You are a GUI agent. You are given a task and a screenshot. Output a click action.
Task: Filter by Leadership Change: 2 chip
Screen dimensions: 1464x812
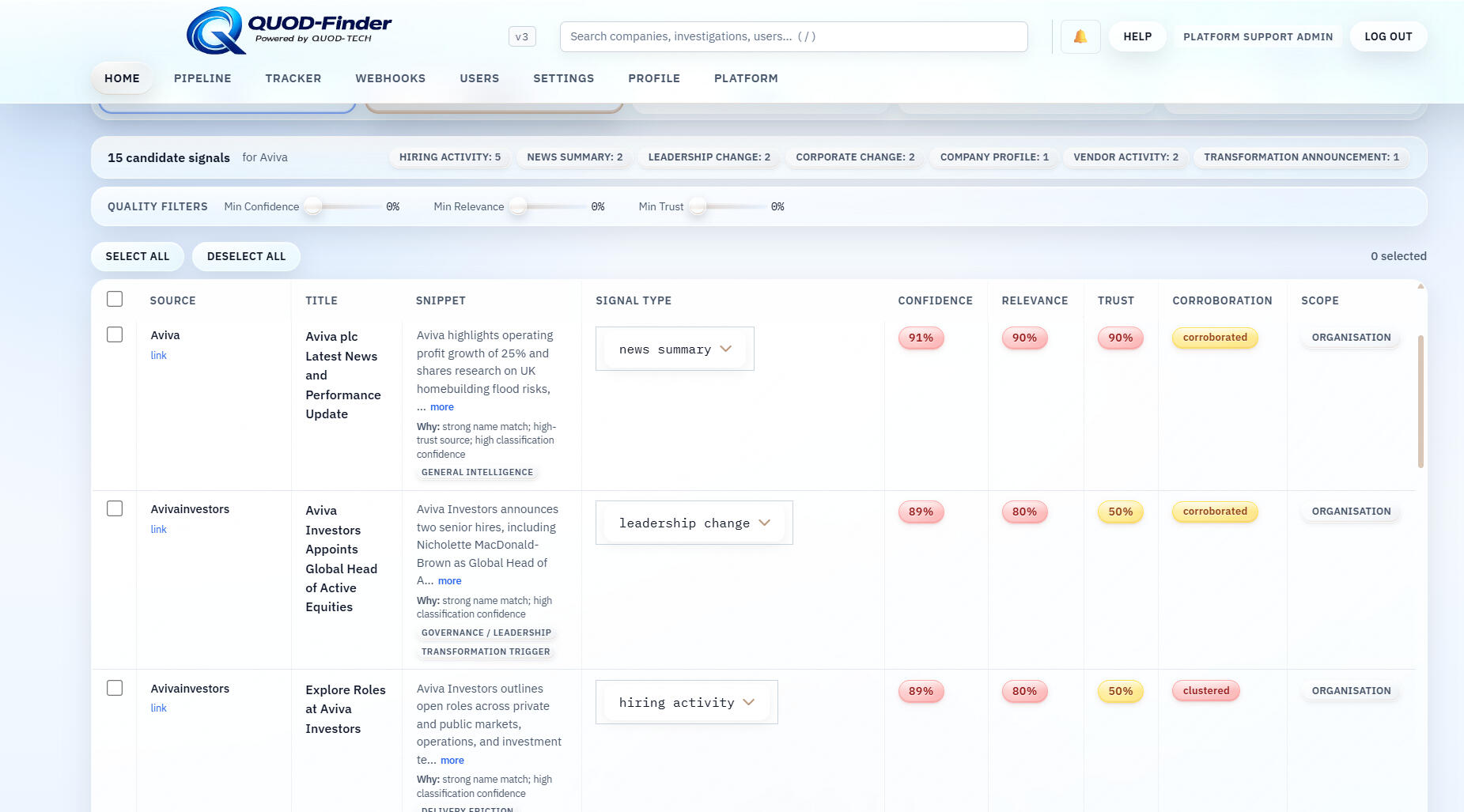point(709,157)
